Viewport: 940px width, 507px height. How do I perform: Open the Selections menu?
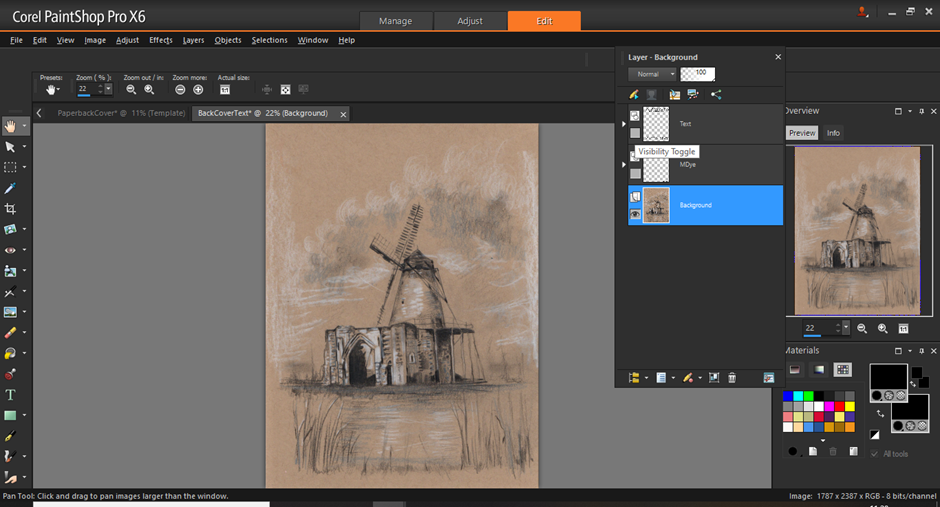click(x=269, y=40)
